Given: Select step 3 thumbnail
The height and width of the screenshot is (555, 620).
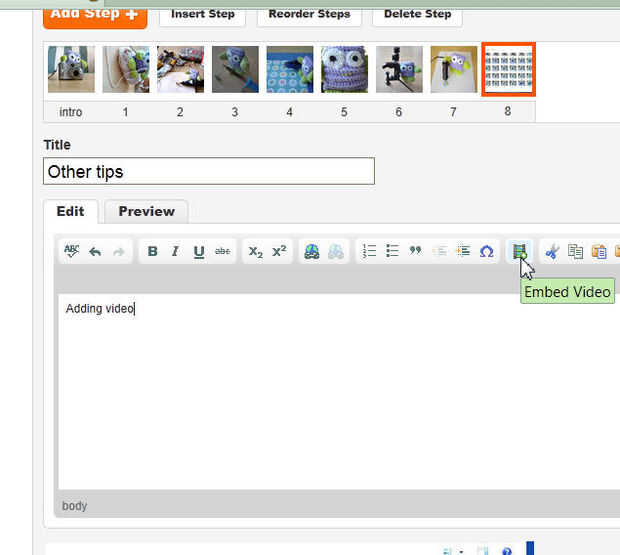Looking at the screenshot, I should pyautogui.click(x=235, y=70).
